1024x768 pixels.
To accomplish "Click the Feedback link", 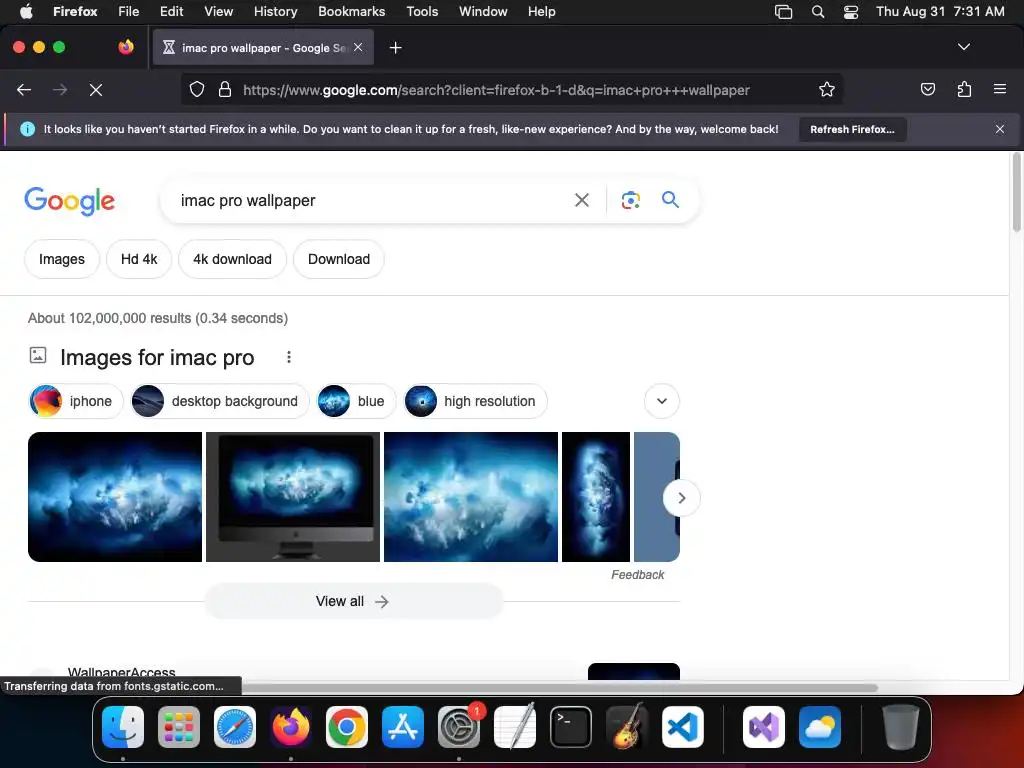I will tap(637, 575).
